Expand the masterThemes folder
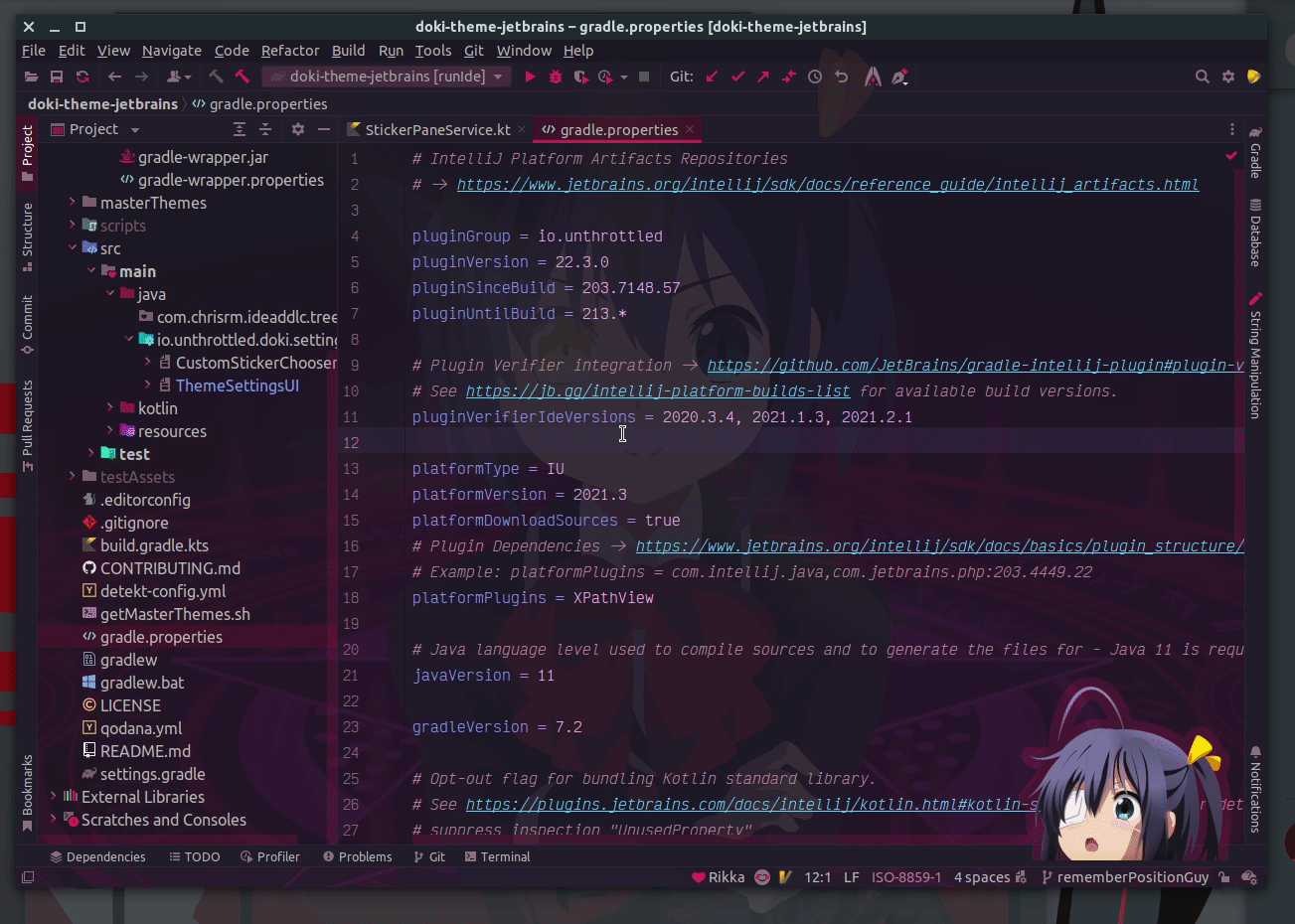 point(71,202)
